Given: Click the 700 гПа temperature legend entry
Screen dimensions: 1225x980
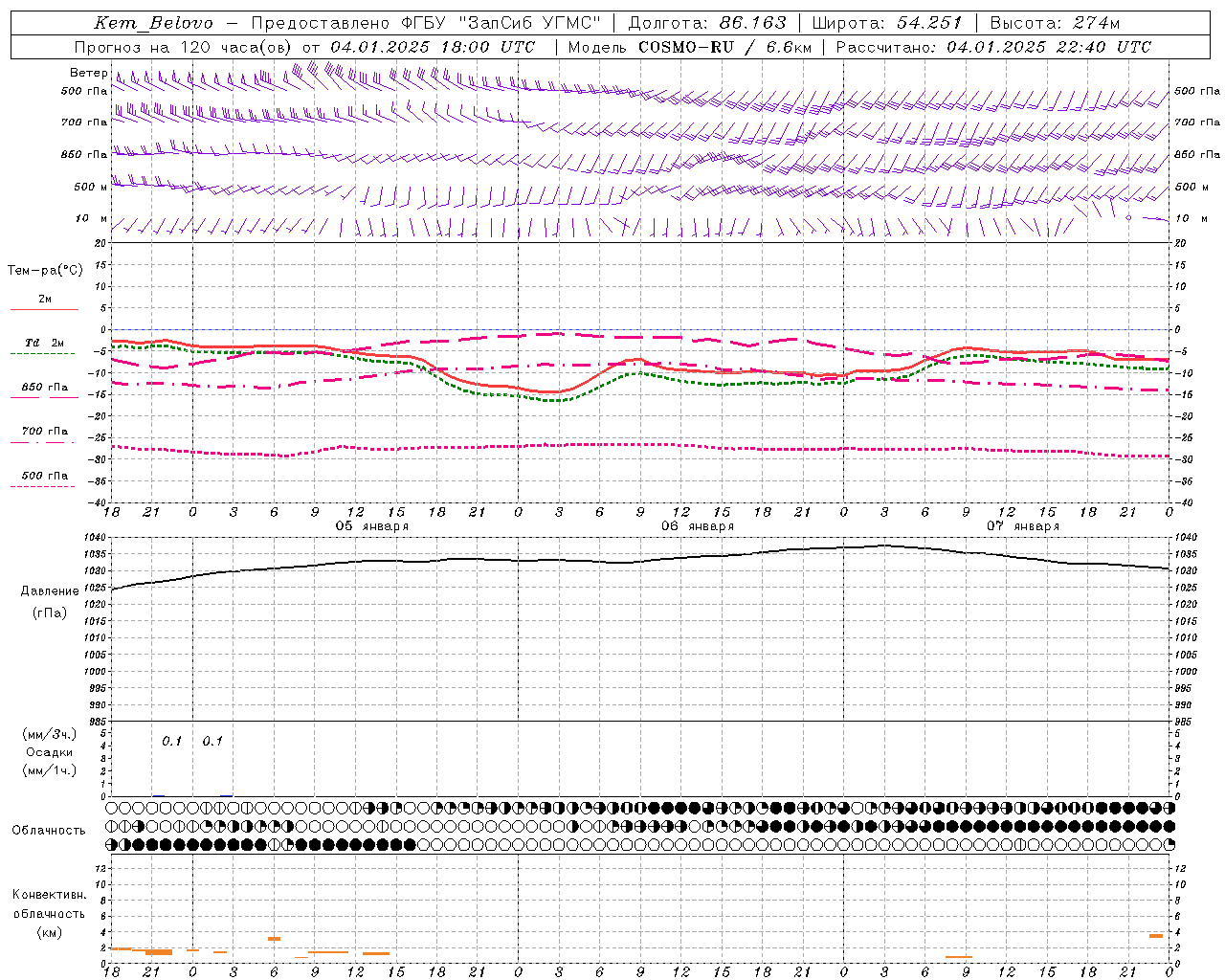Looking at the screenshot, I should click(x=45, y=432).
